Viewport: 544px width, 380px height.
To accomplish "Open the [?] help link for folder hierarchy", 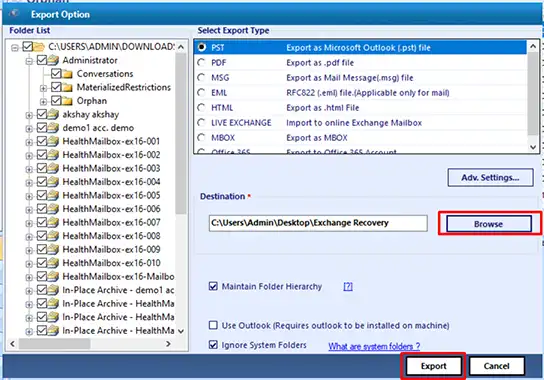I will coord(348,286).
